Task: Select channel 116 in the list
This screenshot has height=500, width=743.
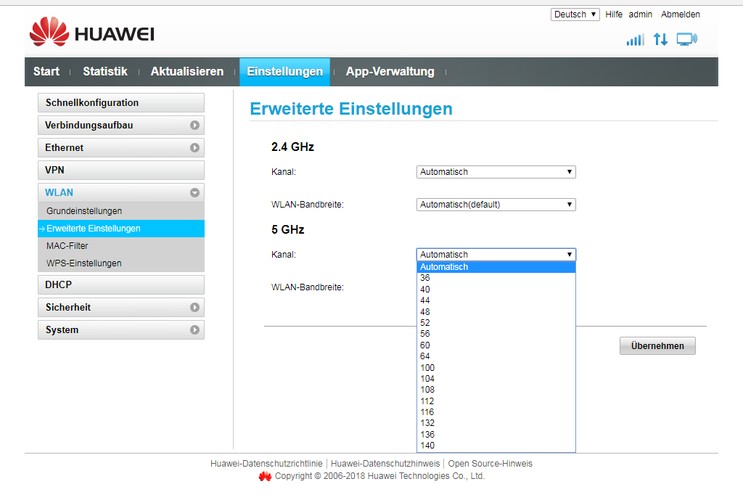Action: tap(496, 412)
